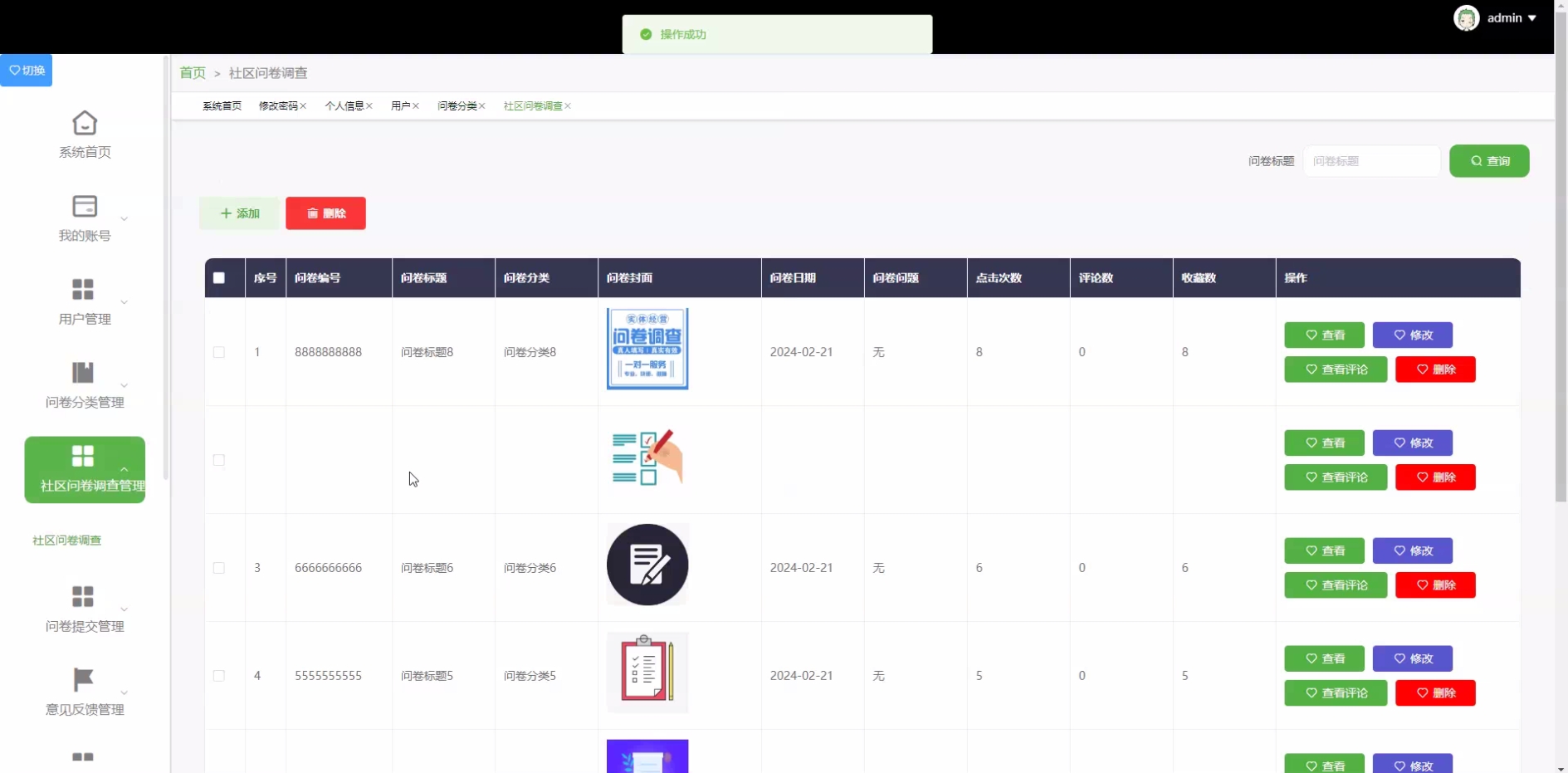The image size is (1568, 773).
Task: Click the 我的账号 card icon
Action: pyautogui.click(x=85, y=206)
